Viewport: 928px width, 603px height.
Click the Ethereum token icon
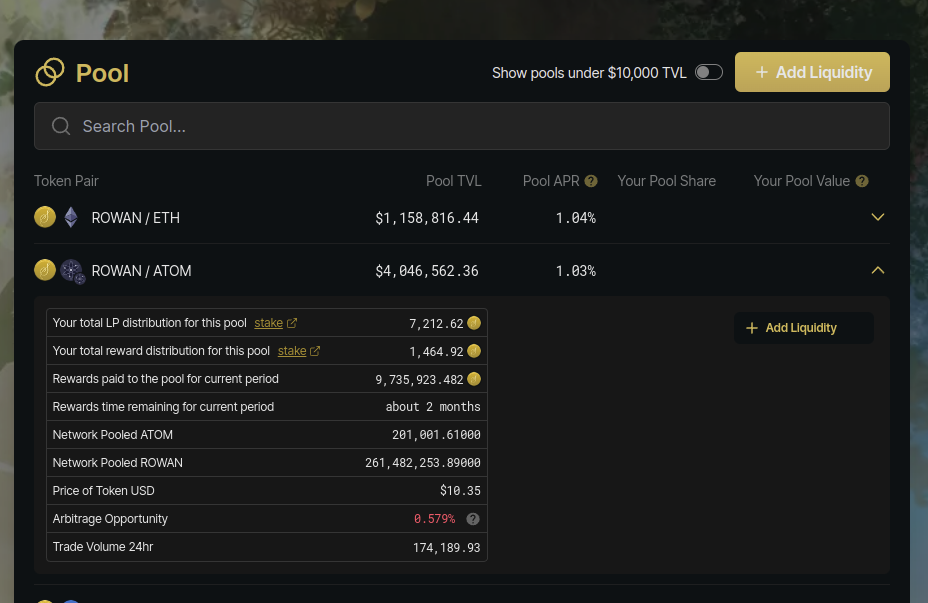(x=71, y=217)
